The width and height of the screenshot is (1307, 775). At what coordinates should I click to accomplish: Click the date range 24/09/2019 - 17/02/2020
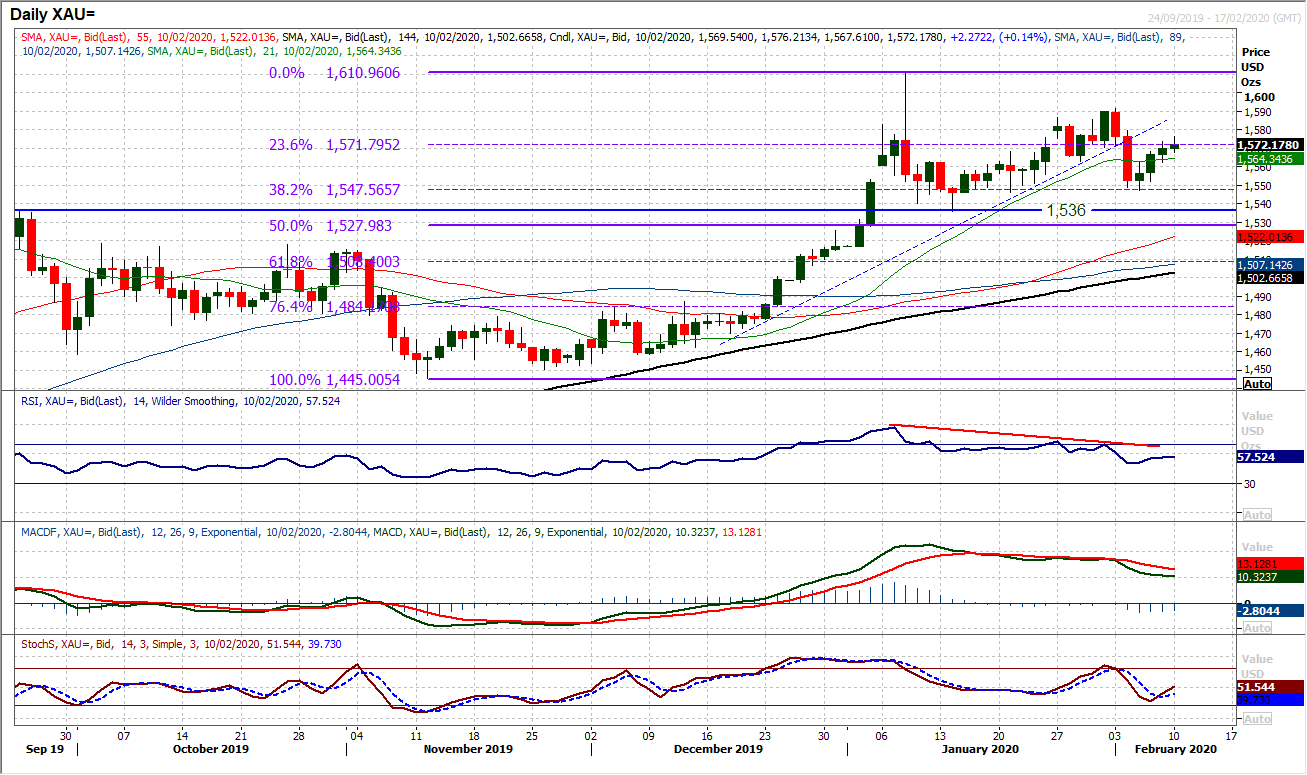(1213, 17)
